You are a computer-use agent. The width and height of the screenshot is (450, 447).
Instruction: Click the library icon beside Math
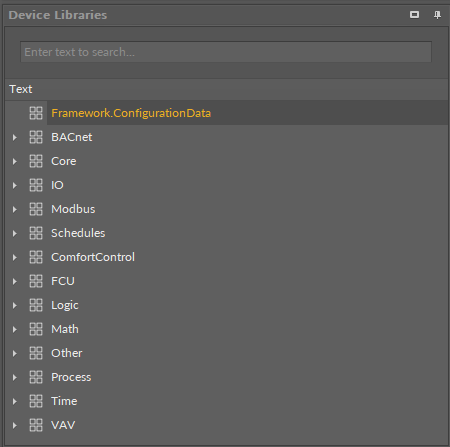coord(36,329)
